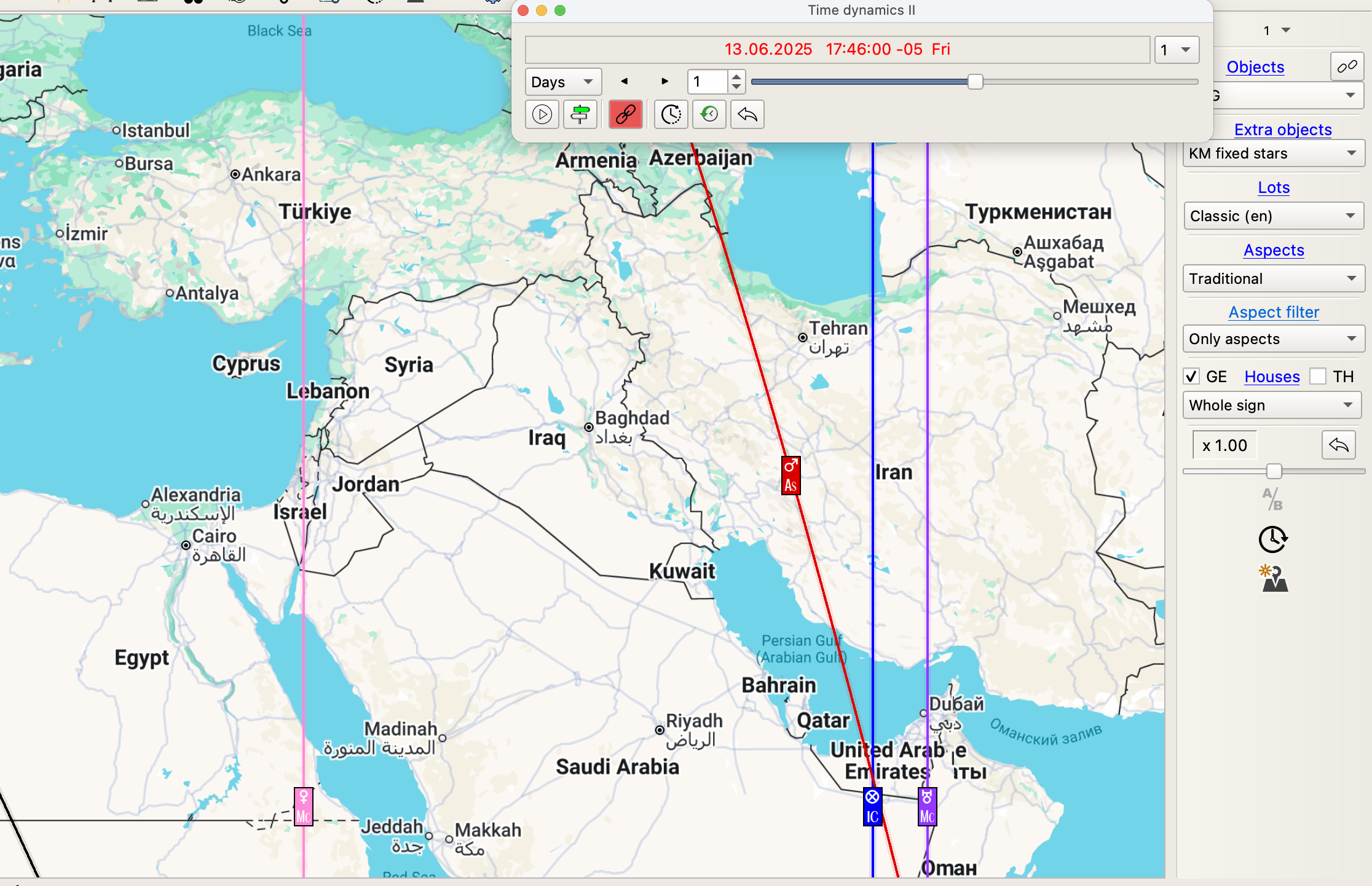Toggle the red chain link button
The image size is (1372, 886).
625,114
